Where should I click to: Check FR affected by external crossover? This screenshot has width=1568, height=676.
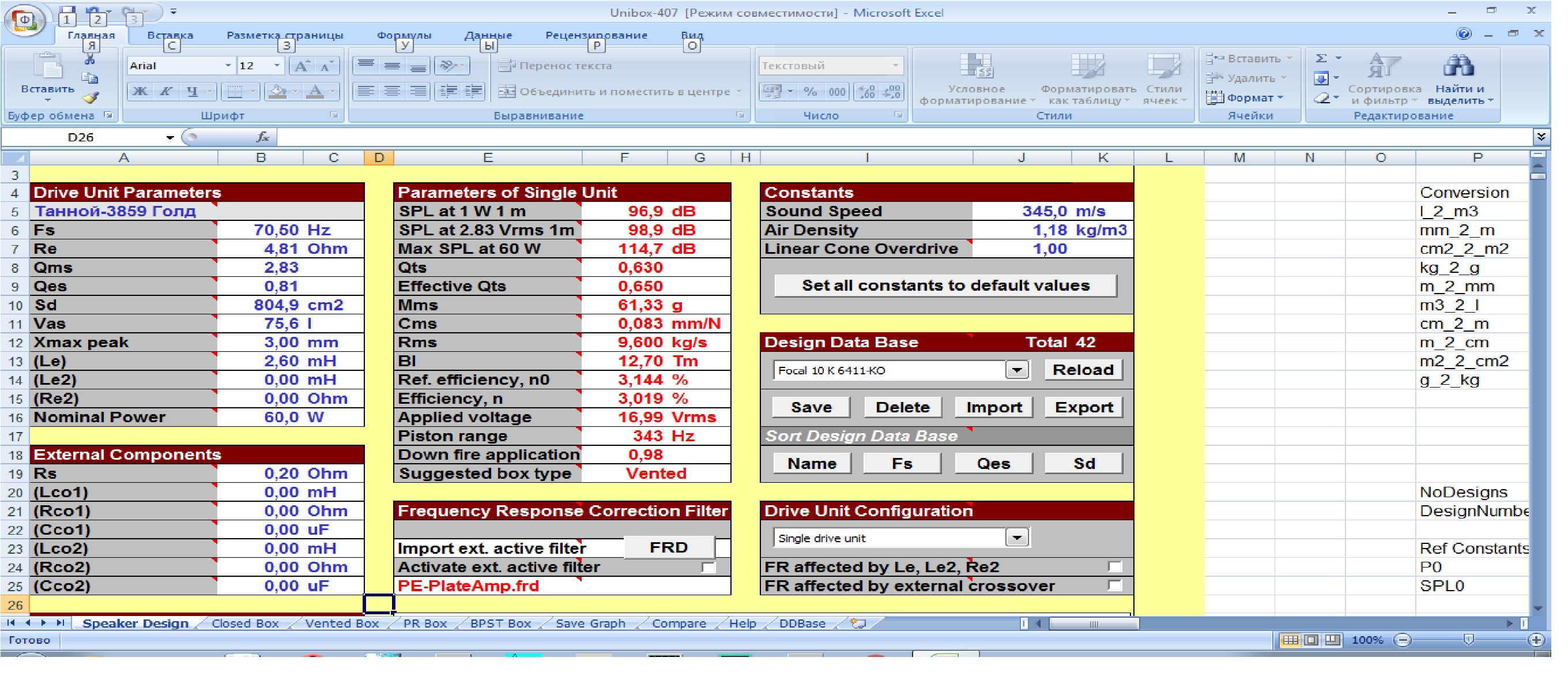click(x=1114, y=587)
